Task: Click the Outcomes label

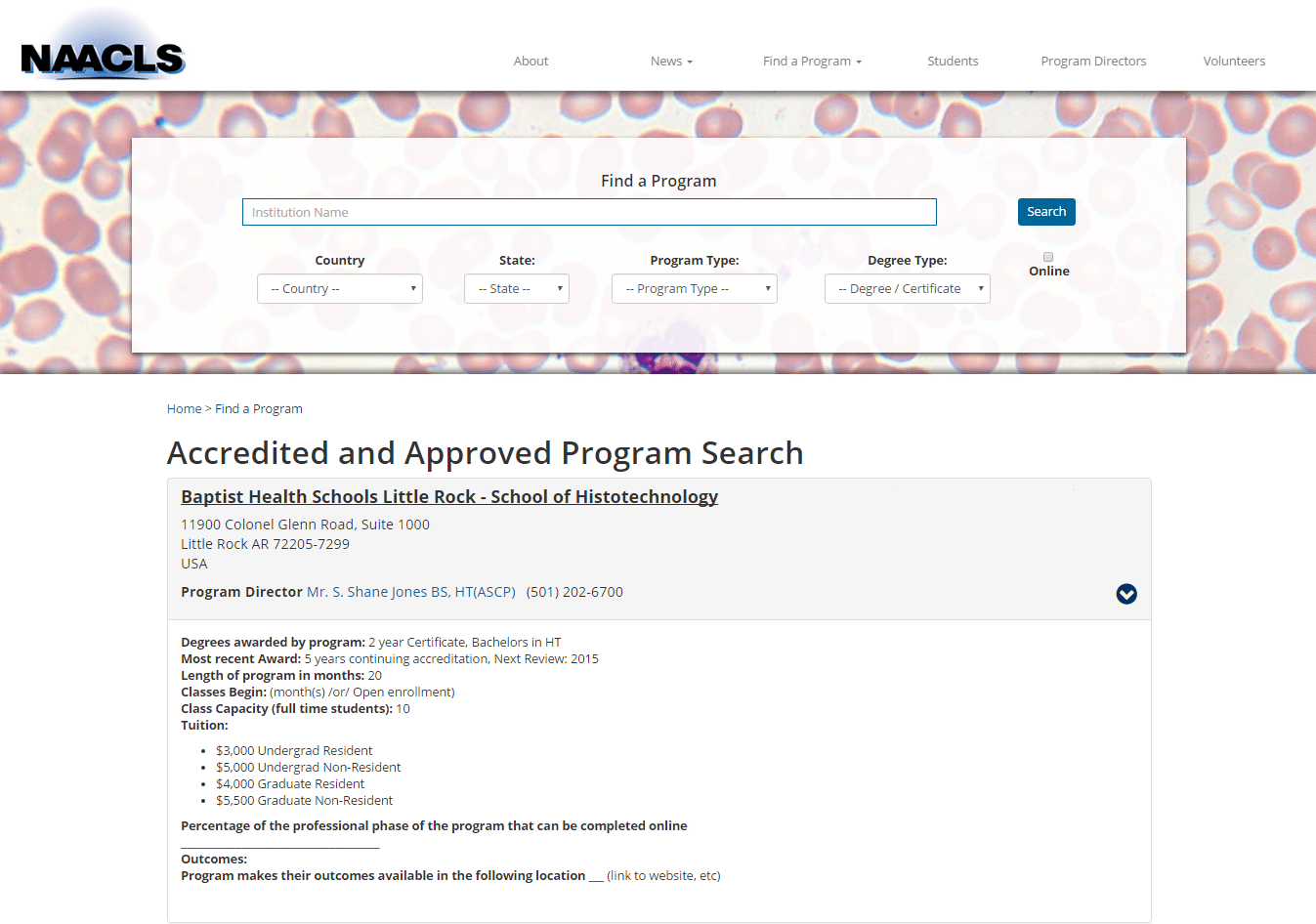Action: click(x=214, y=860)
